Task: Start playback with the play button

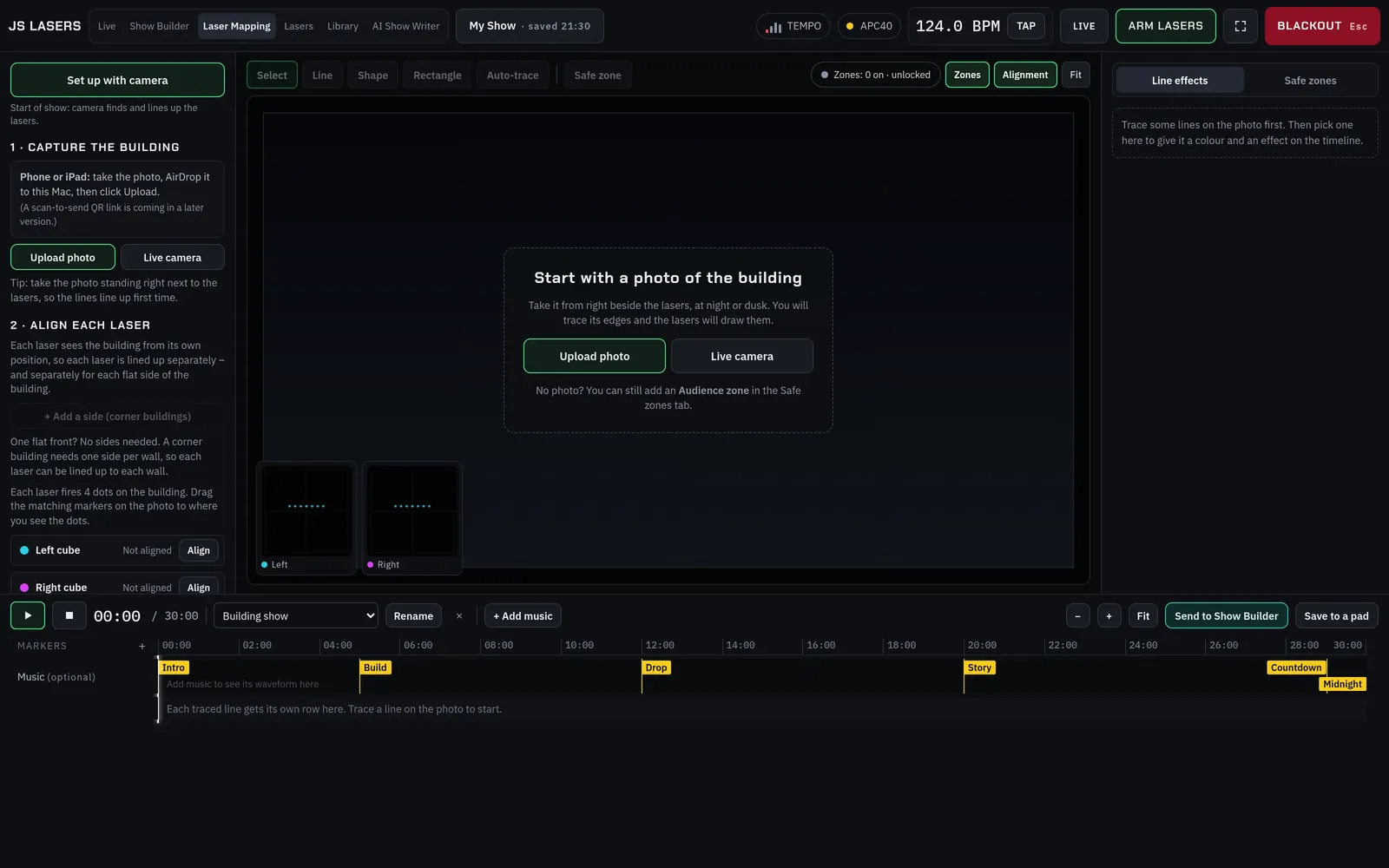Action: coord(28,615)
